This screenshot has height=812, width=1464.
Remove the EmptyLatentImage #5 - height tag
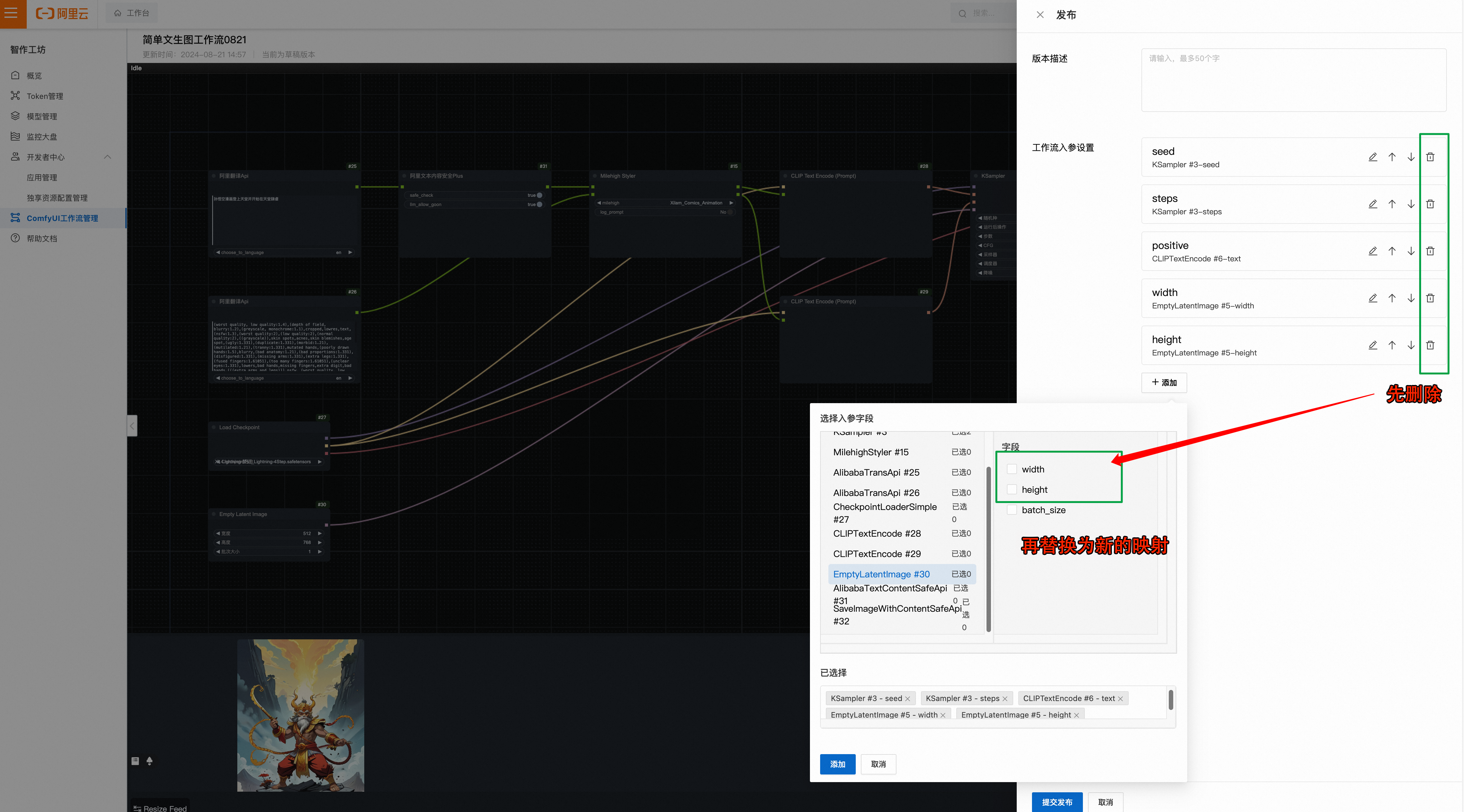tap(1077, 715)
